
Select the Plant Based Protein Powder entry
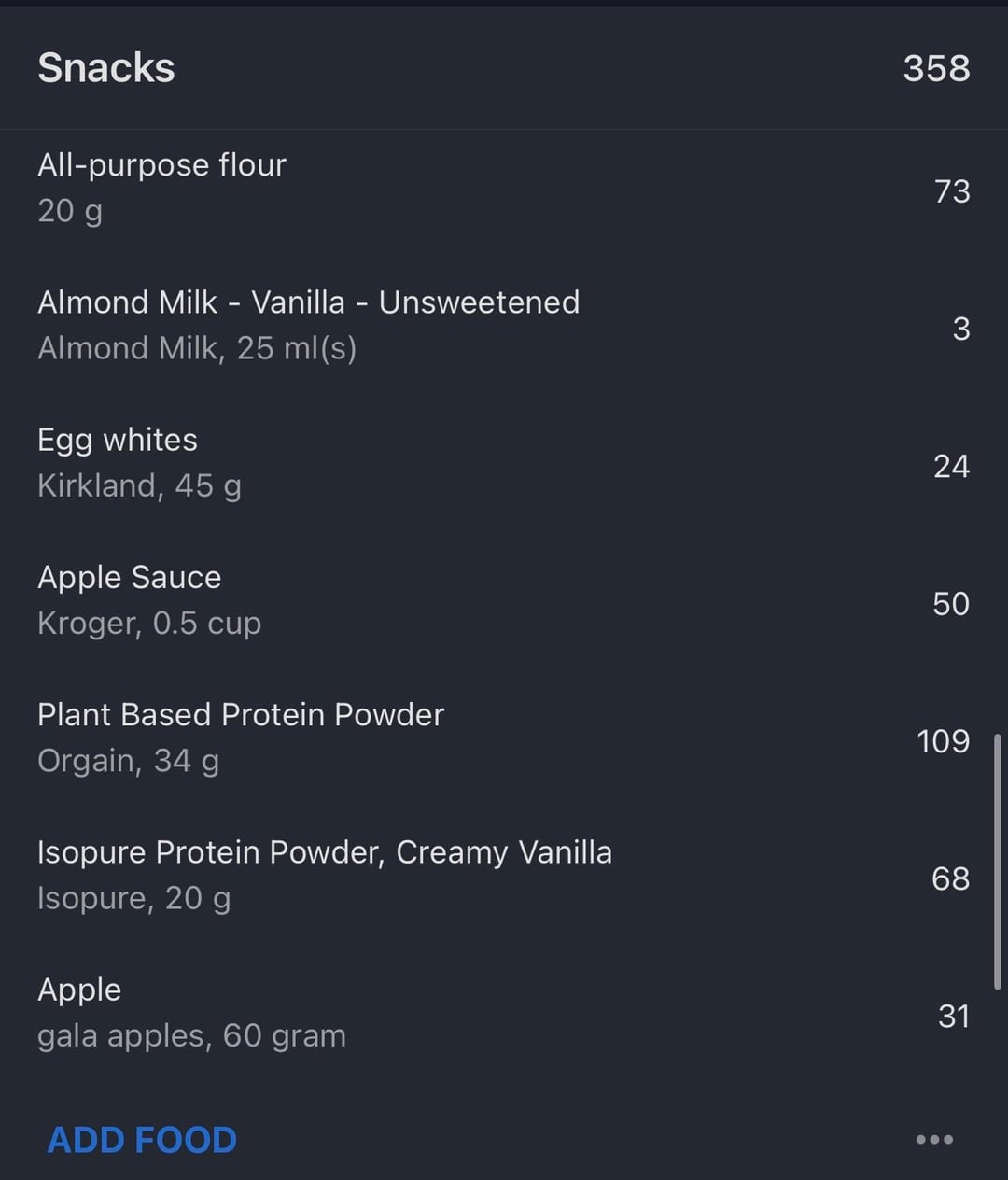click(241, 715)
